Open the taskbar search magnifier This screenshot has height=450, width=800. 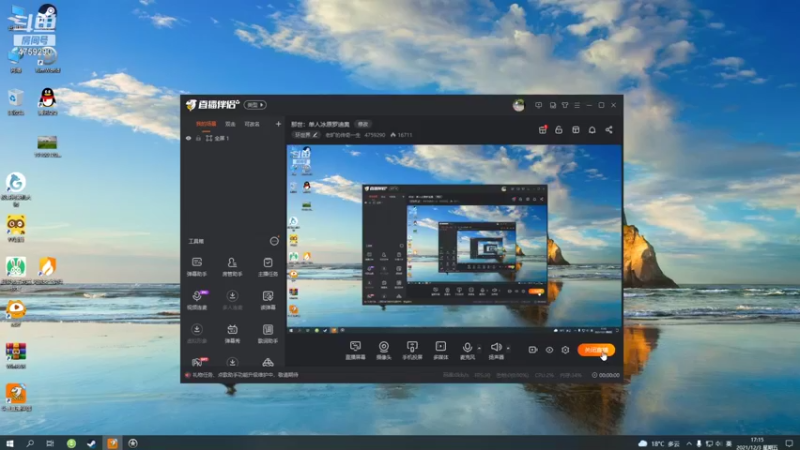(x=30, y=443)
